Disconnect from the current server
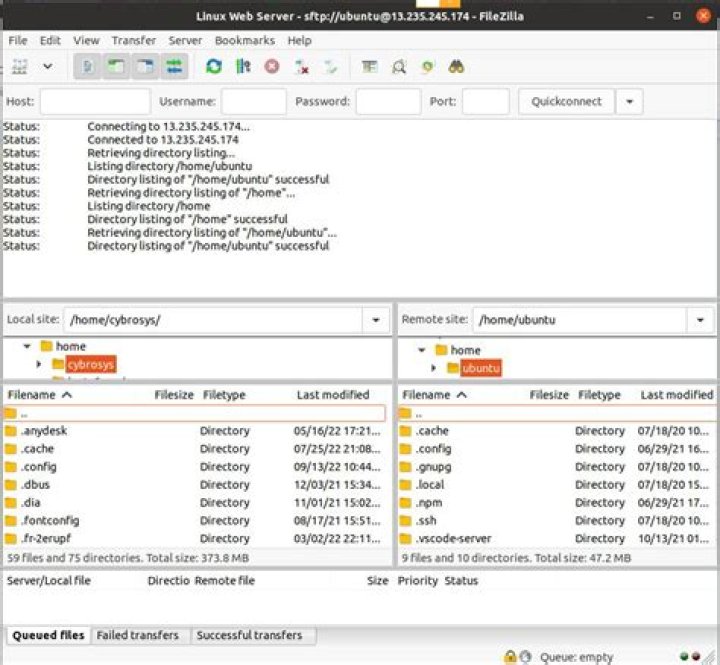 301,67
